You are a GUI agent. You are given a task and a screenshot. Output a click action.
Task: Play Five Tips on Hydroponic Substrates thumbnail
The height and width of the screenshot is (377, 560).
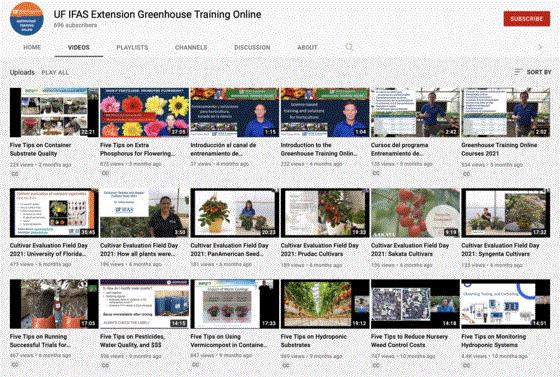pyautogui.click(x=325, y=304)
